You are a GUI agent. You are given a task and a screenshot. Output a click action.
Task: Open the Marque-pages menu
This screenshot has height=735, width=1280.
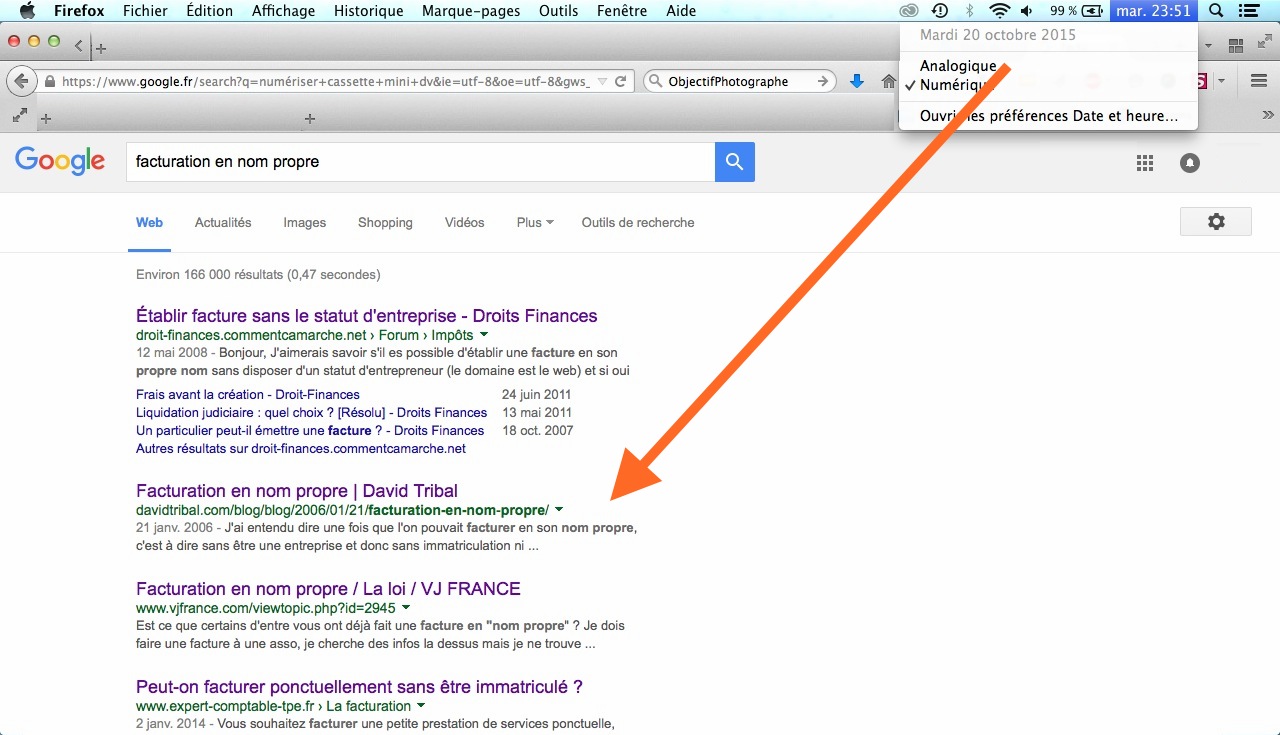click(x=471, y=11)
